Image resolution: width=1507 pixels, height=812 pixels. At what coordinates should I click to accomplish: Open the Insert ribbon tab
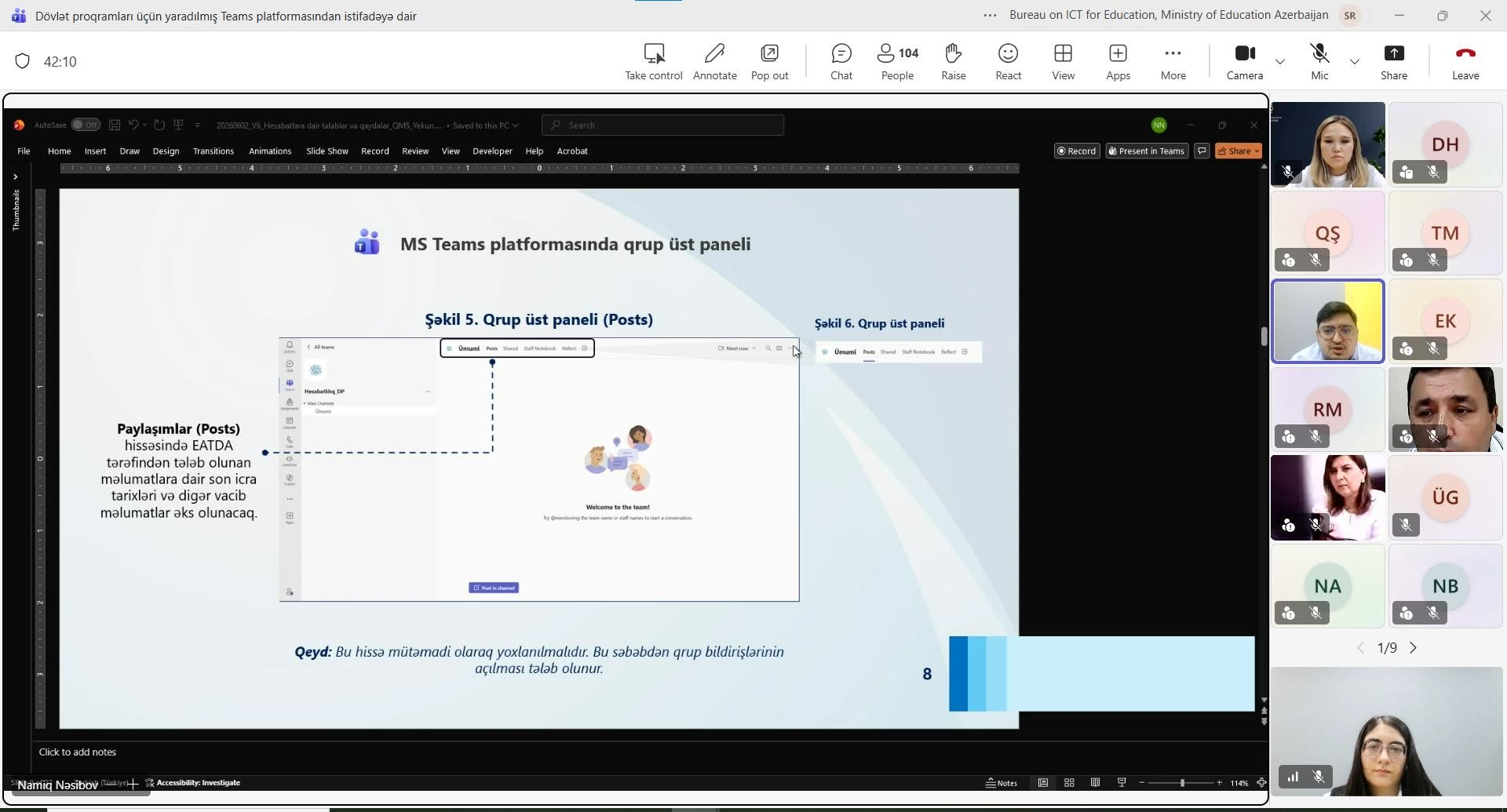(x=95, y=151)
